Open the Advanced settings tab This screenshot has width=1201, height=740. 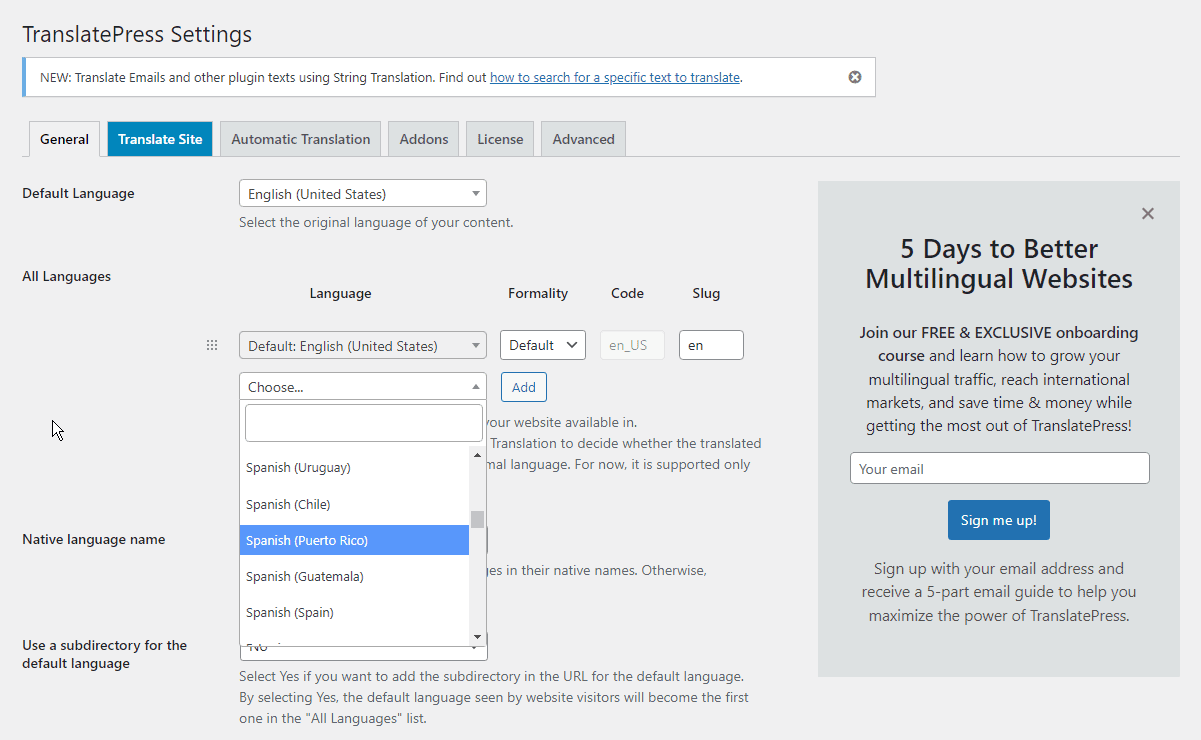[x=583, y=139]
